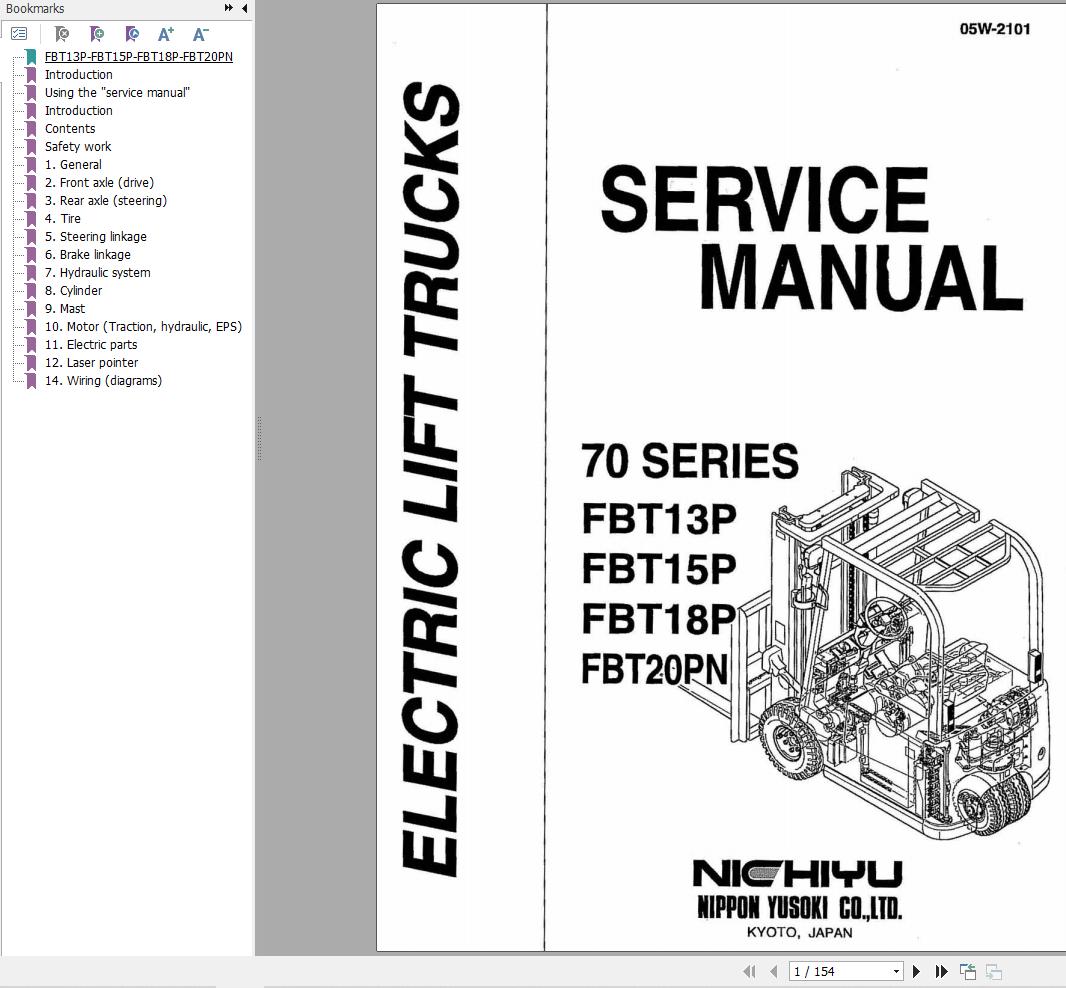Click the set bookmark destination icon
Screen dimensions: 1066x988
(x=132, y=34)
